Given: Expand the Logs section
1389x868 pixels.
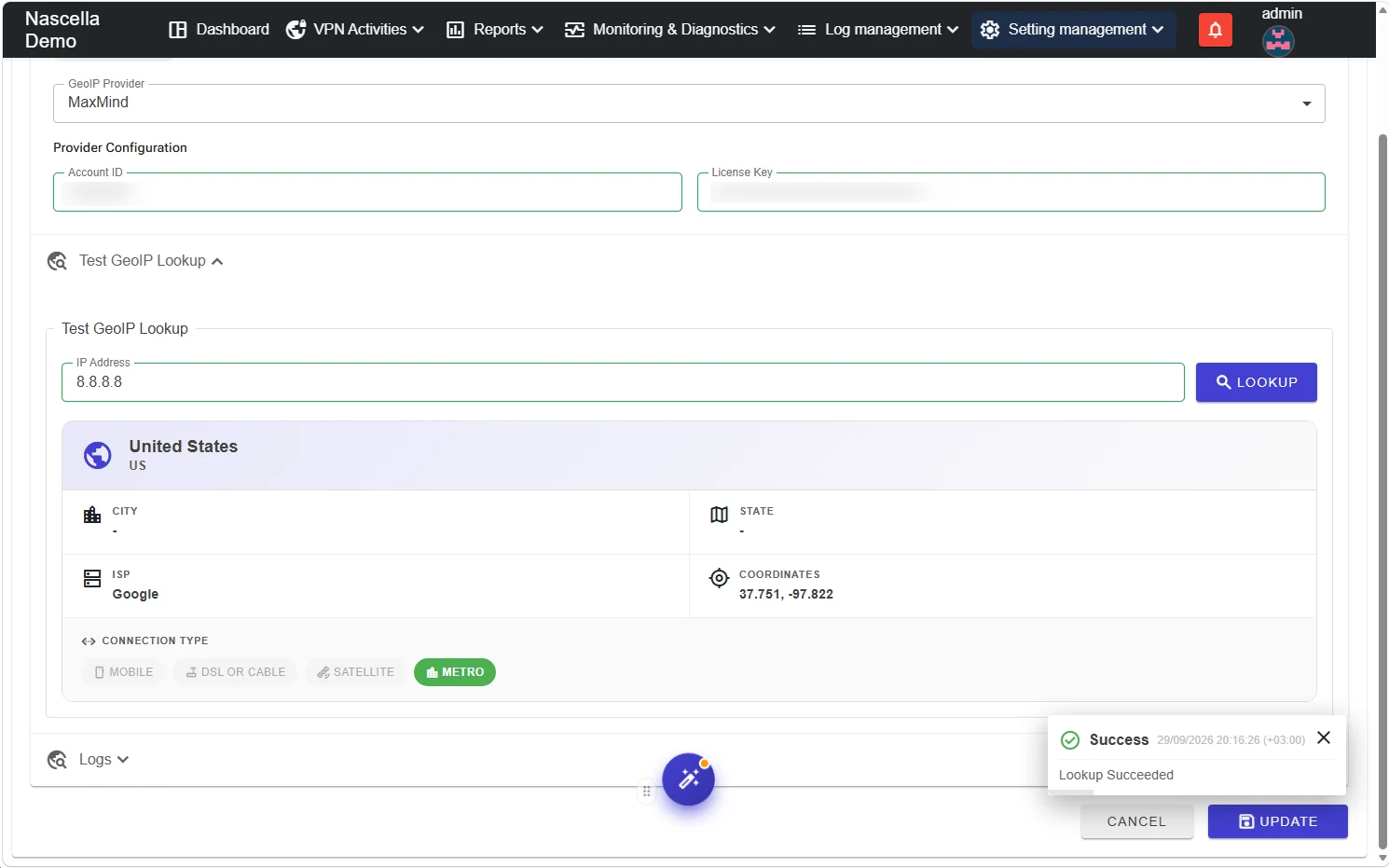Looking at the screenshot, I should [103, 760].
